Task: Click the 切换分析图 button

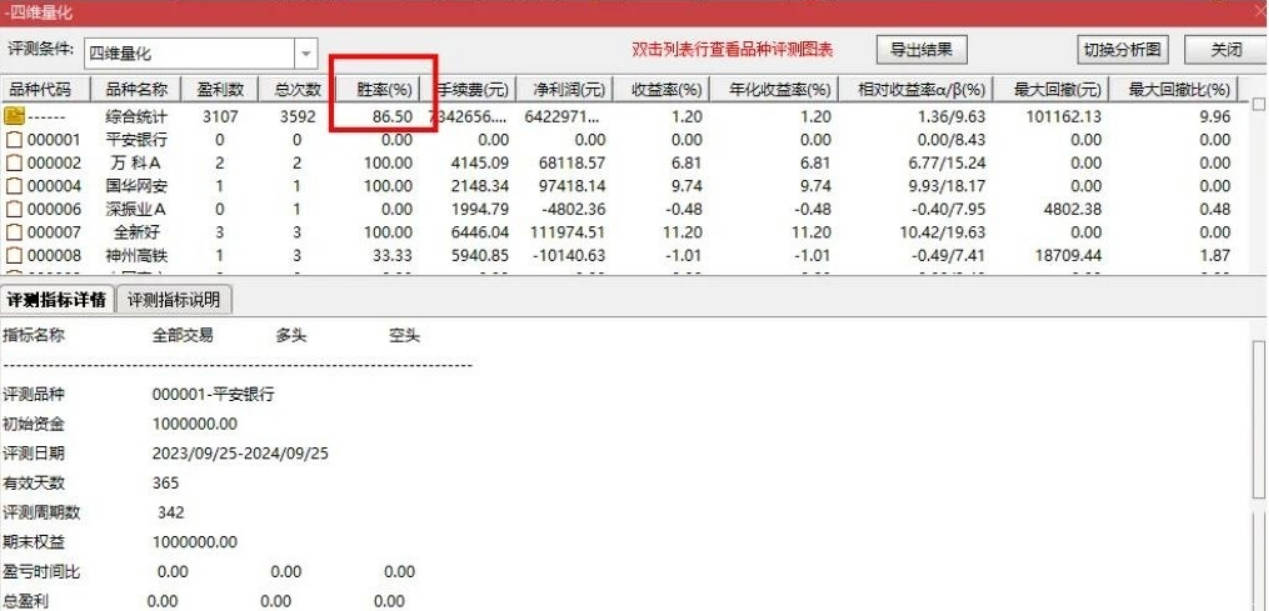Action: 1125,49
